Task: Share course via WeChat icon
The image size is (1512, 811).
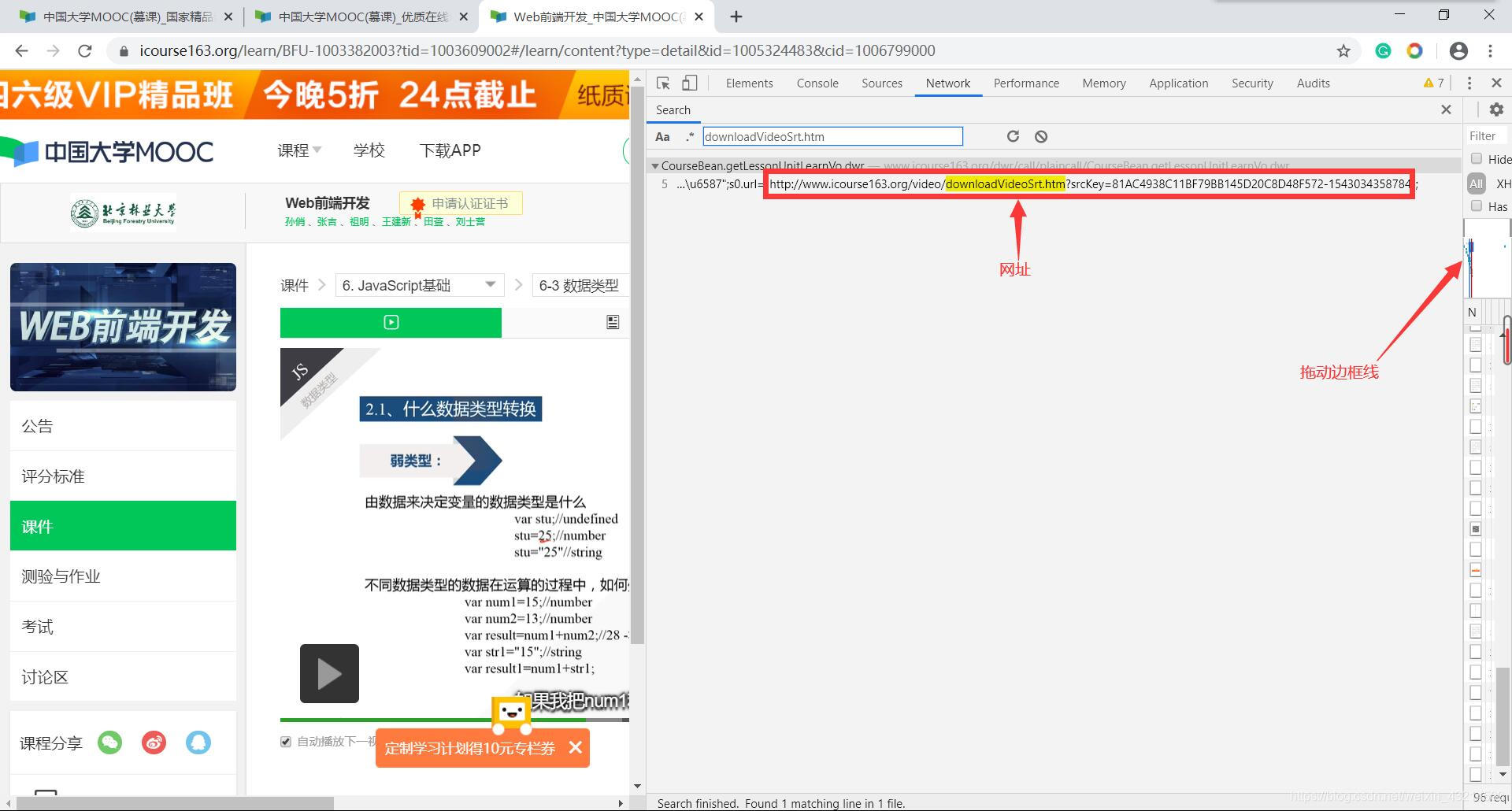Action: pyautogui.click(x=109, y=742)
